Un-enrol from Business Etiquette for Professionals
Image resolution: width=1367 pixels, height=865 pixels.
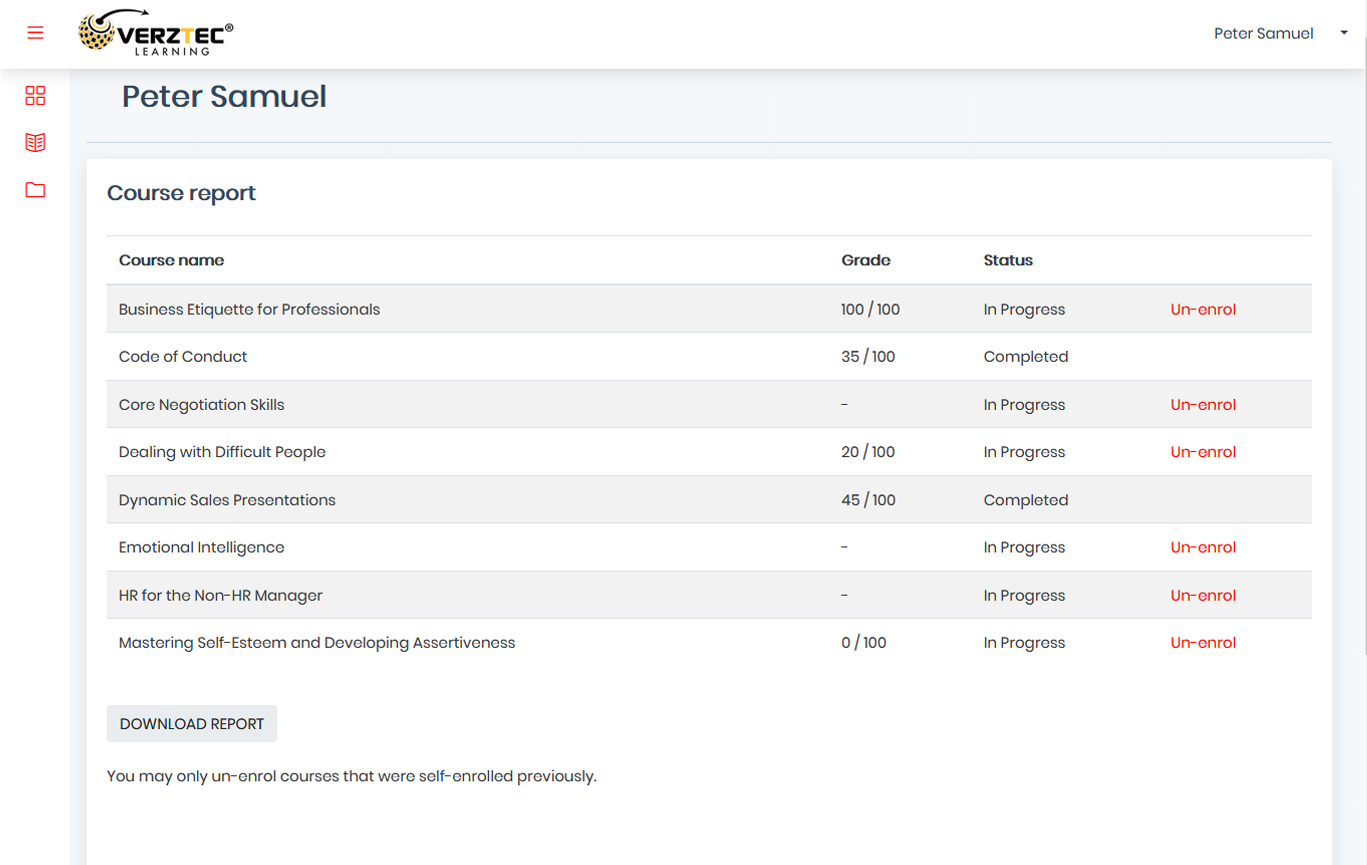pyautogui.click(x=1203, y=309)
